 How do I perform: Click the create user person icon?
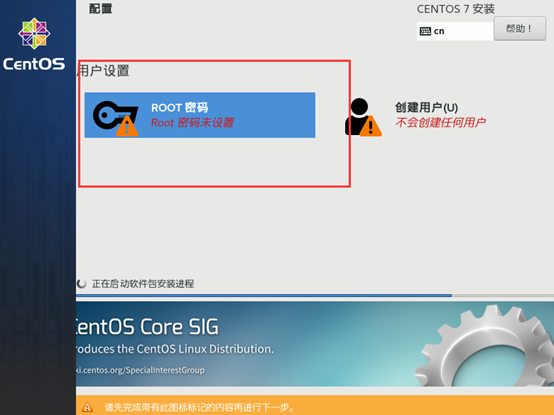[x=363, y=117]
